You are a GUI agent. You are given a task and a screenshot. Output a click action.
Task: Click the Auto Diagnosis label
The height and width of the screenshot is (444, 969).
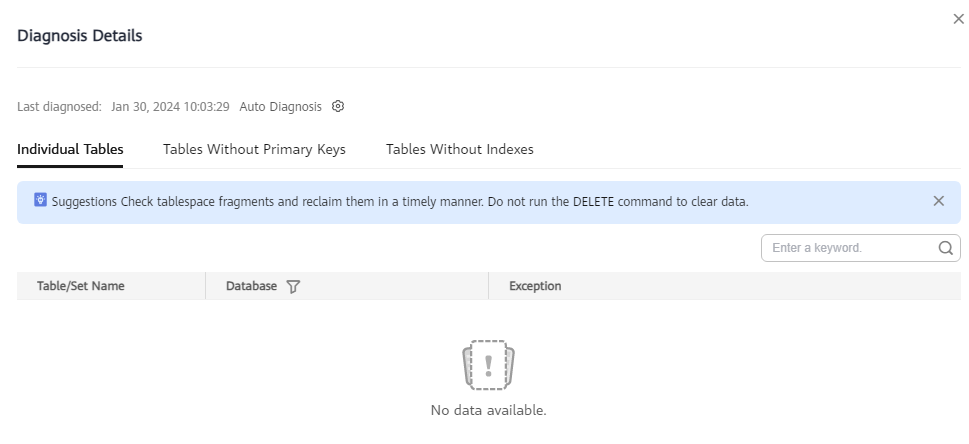click(x=281, y=107)
